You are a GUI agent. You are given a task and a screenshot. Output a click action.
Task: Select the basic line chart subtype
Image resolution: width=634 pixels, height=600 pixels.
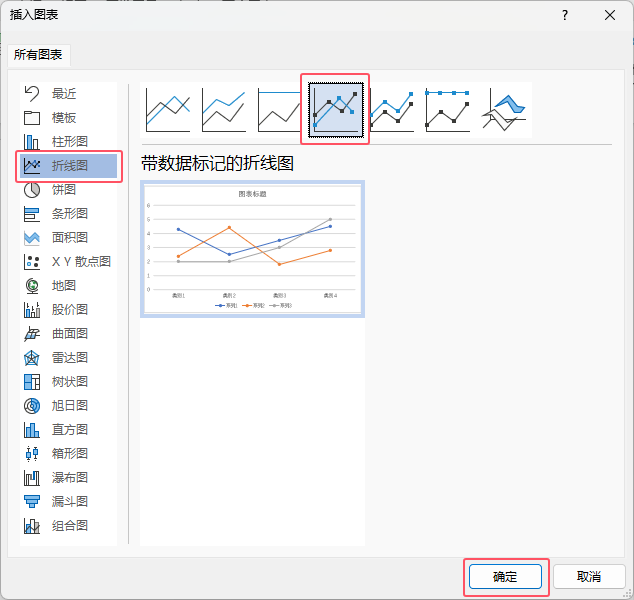click(x=168, y=110)
